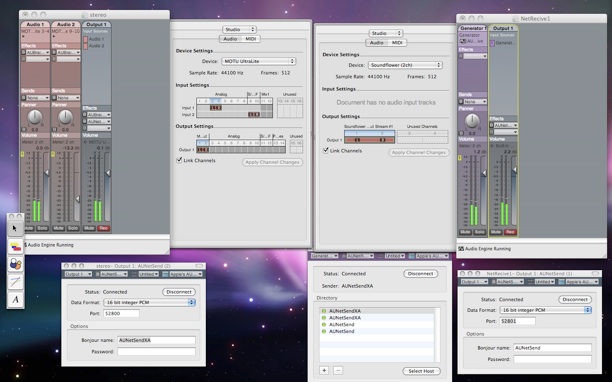Select the text 'A' tool in the palette

[15, 300]
